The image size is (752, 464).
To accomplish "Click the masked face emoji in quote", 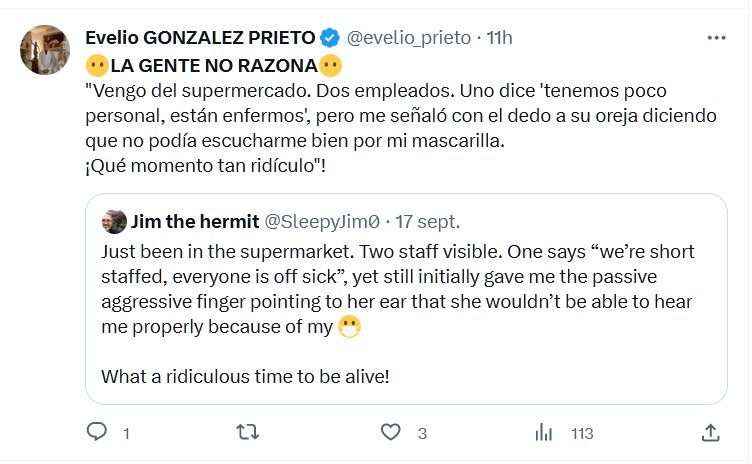I will 349,327.
